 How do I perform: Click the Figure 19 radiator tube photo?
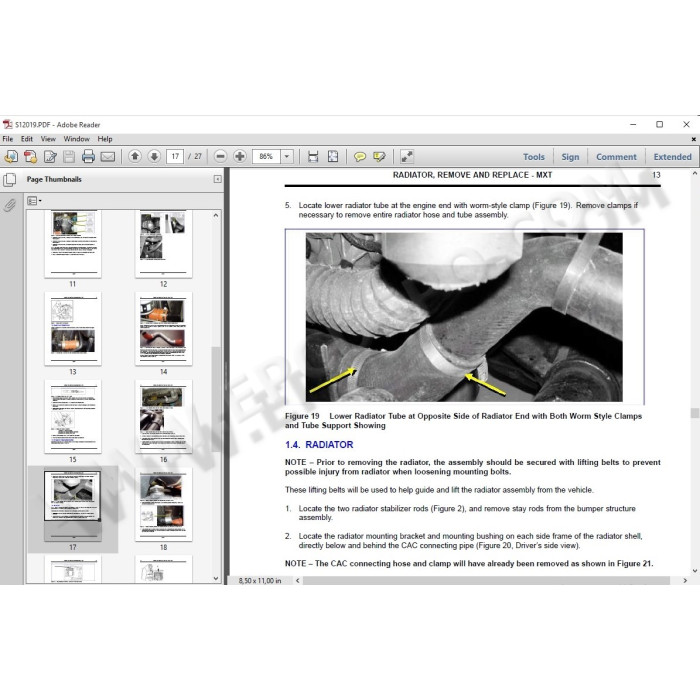click(464, 317)
